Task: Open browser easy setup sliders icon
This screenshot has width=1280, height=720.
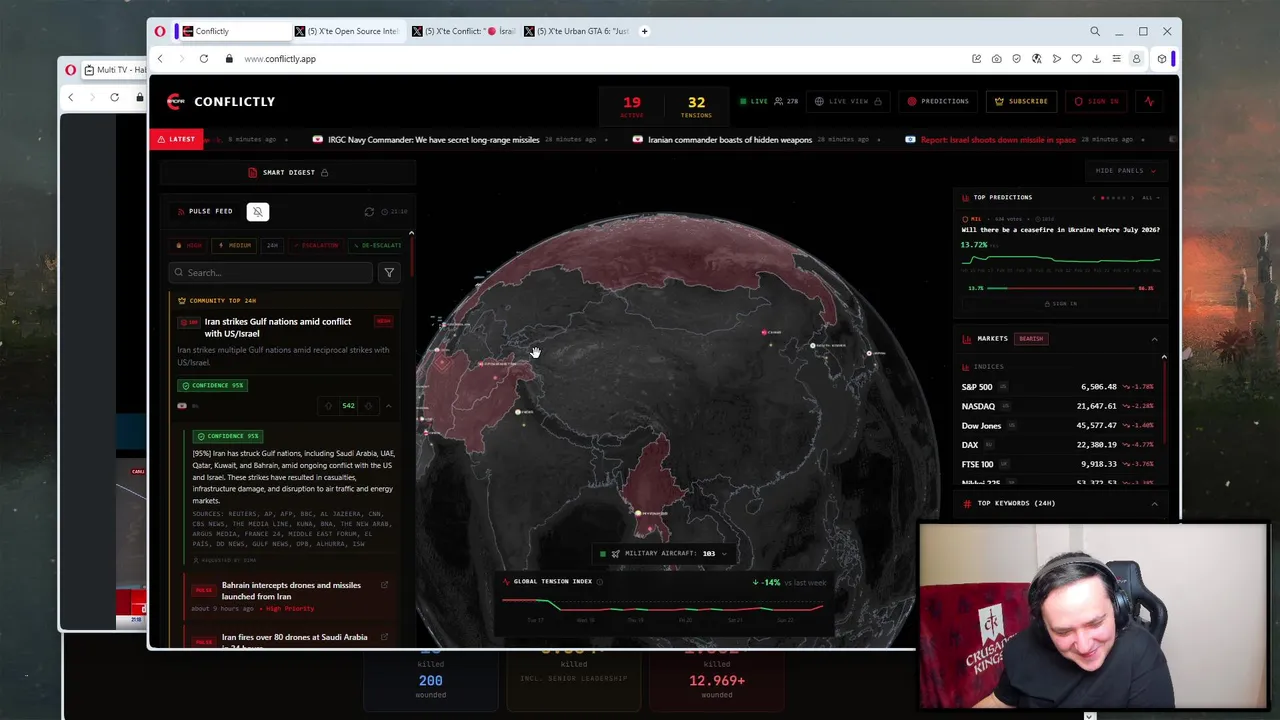Action: point(1116,59)
